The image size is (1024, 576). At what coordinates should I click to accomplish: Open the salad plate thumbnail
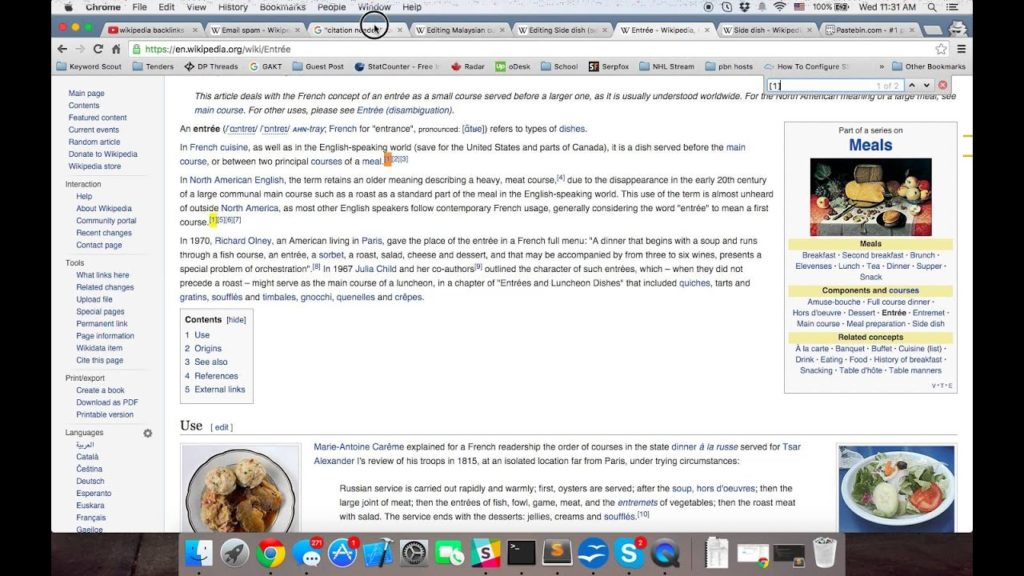point(896,488)
